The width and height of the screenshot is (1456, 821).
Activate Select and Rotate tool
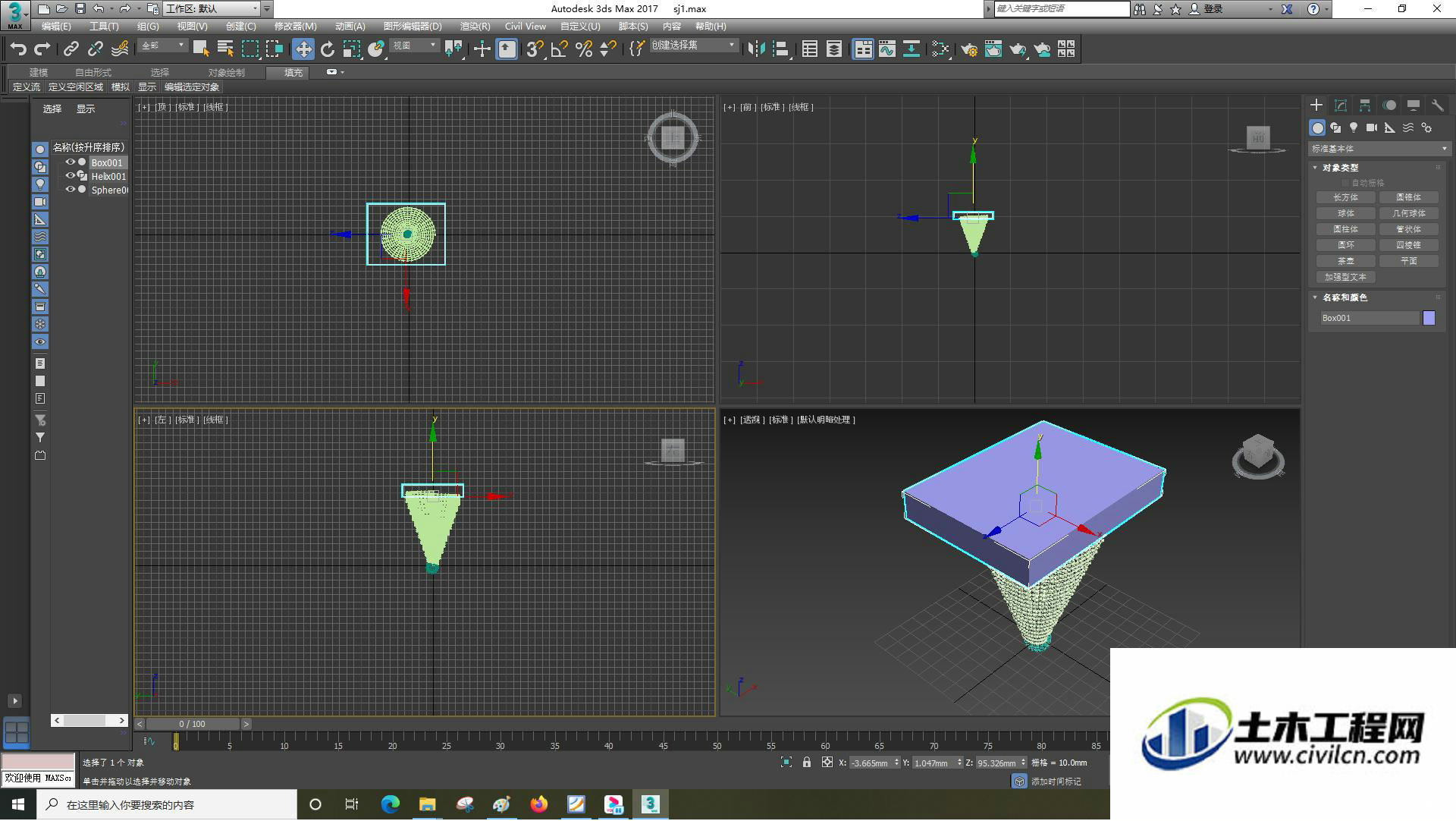(328, 49)
